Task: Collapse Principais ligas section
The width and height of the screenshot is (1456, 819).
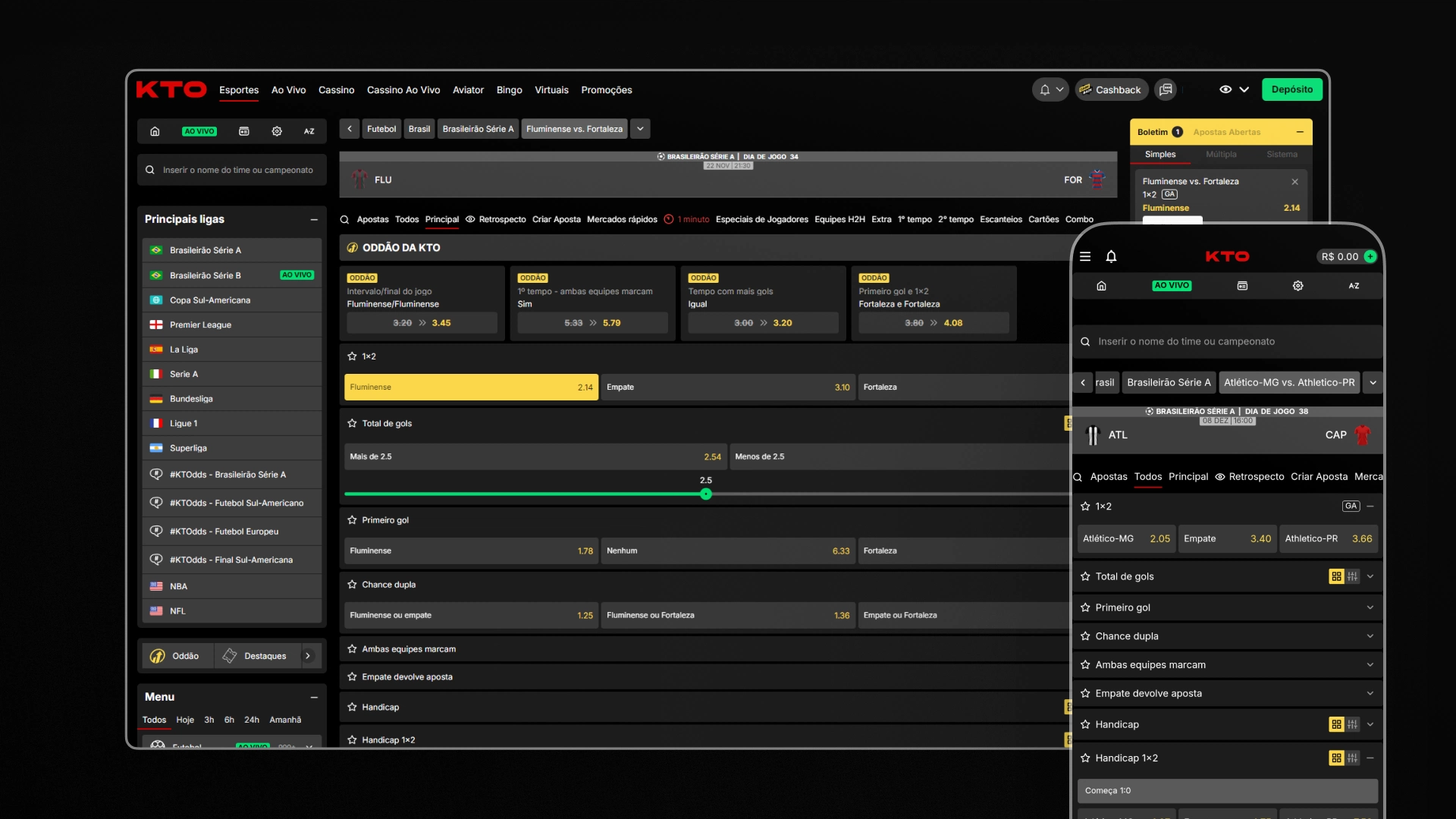Action: coord(314,220)
